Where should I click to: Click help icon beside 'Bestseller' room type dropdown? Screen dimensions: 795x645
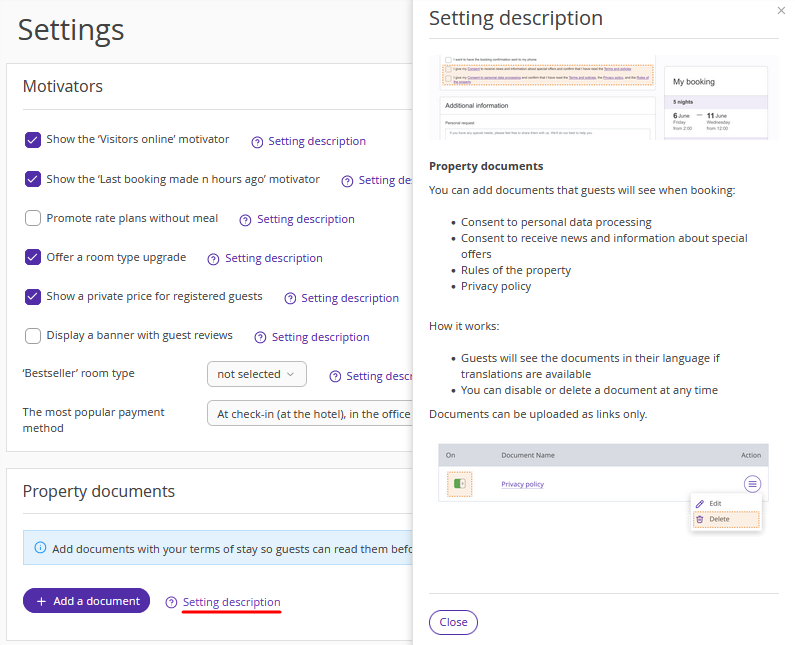[335, 377]
